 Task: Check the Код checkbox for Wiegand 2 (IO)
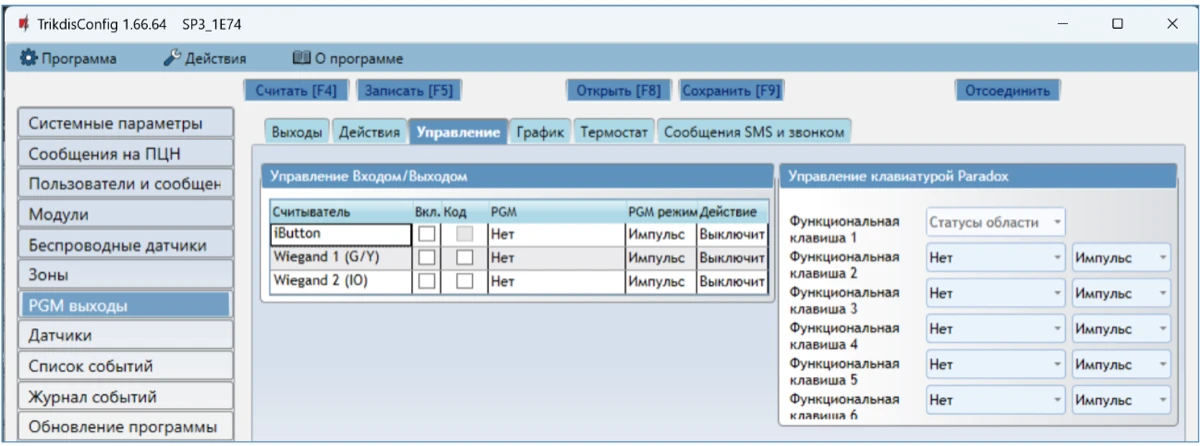[464, 282]
